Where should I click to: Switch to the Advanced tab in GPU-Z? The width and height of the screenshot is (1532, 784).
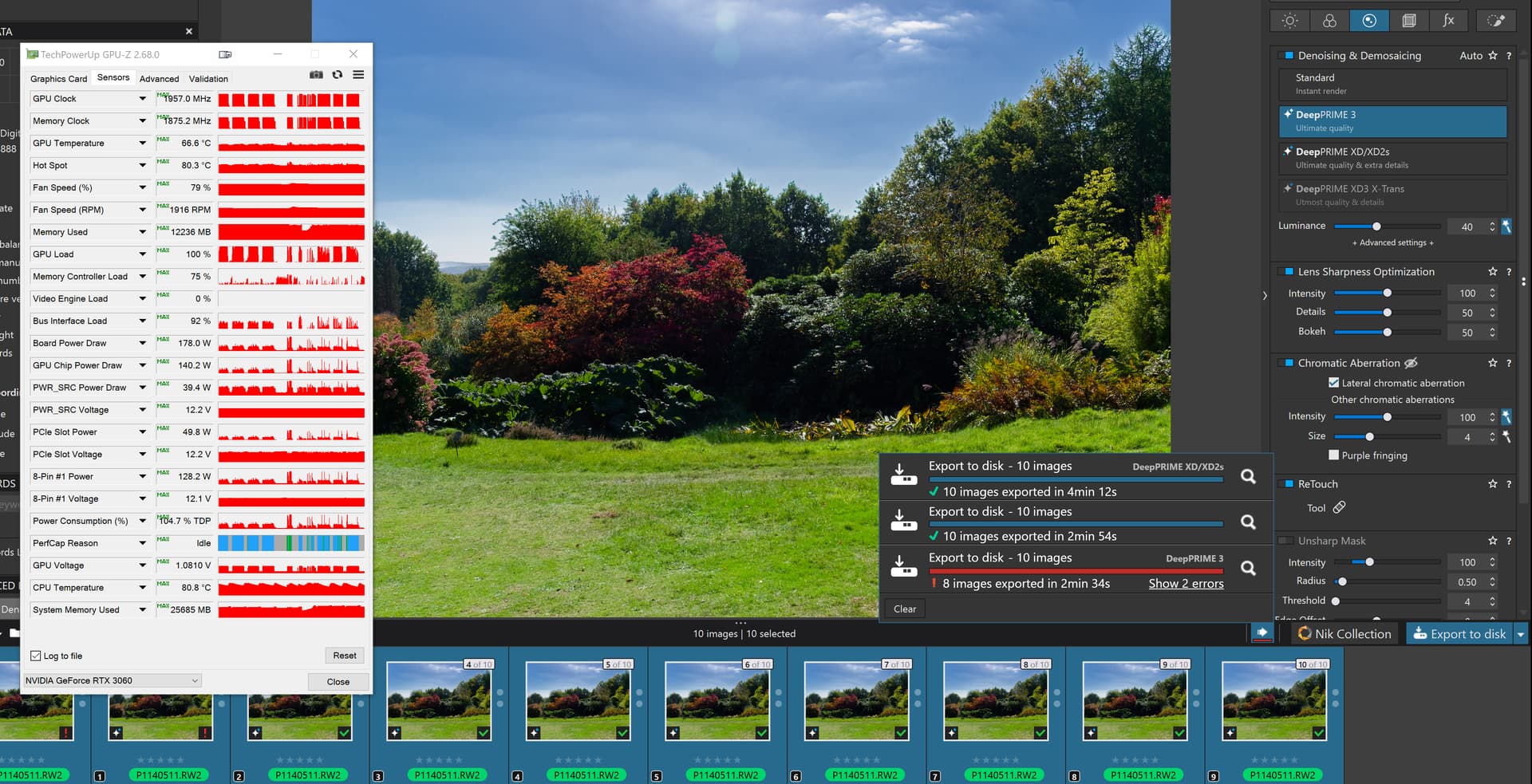click(159, 79)
